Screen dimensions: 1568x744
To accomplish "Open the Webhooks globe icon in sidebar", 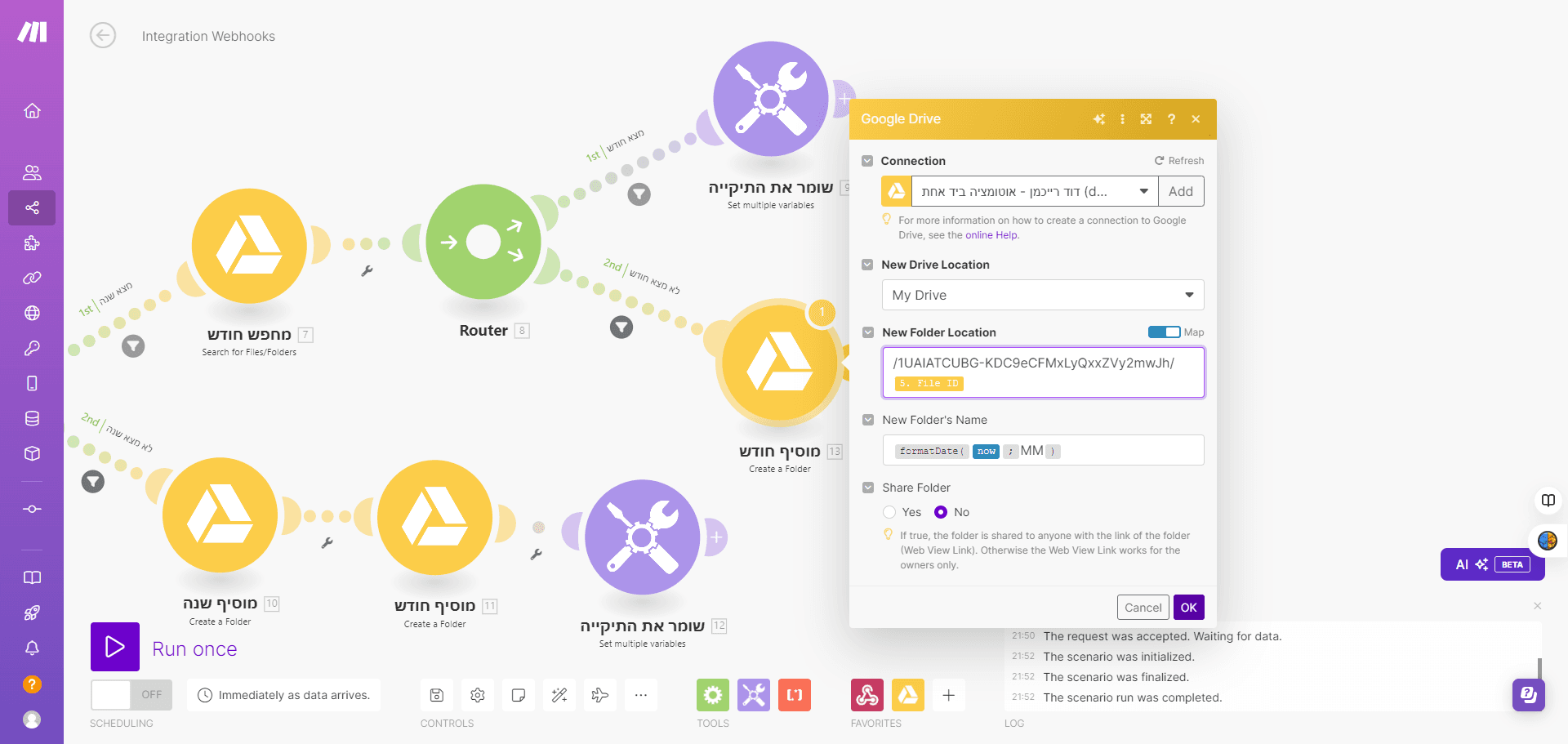I will point(32,313).
